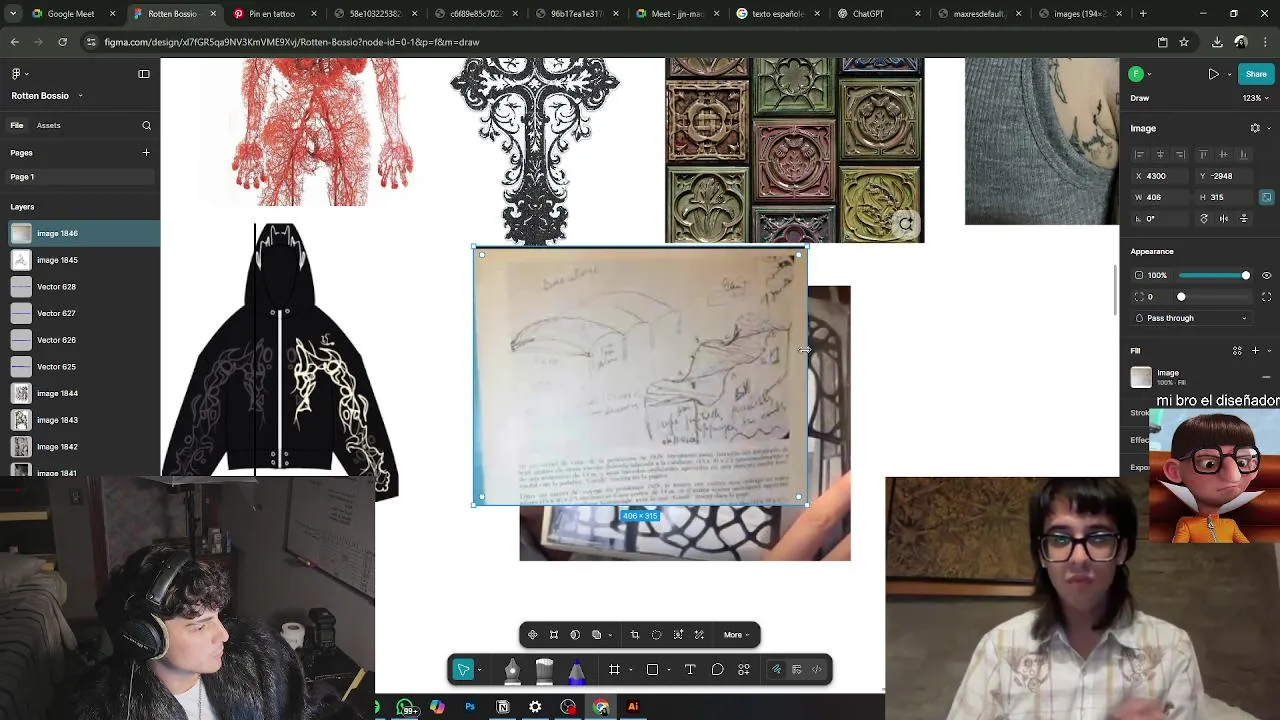Expand Rectangle shape options arrow
This screenshot has height=720, width=1280.
pyautogui.click(x=668, y=670)
